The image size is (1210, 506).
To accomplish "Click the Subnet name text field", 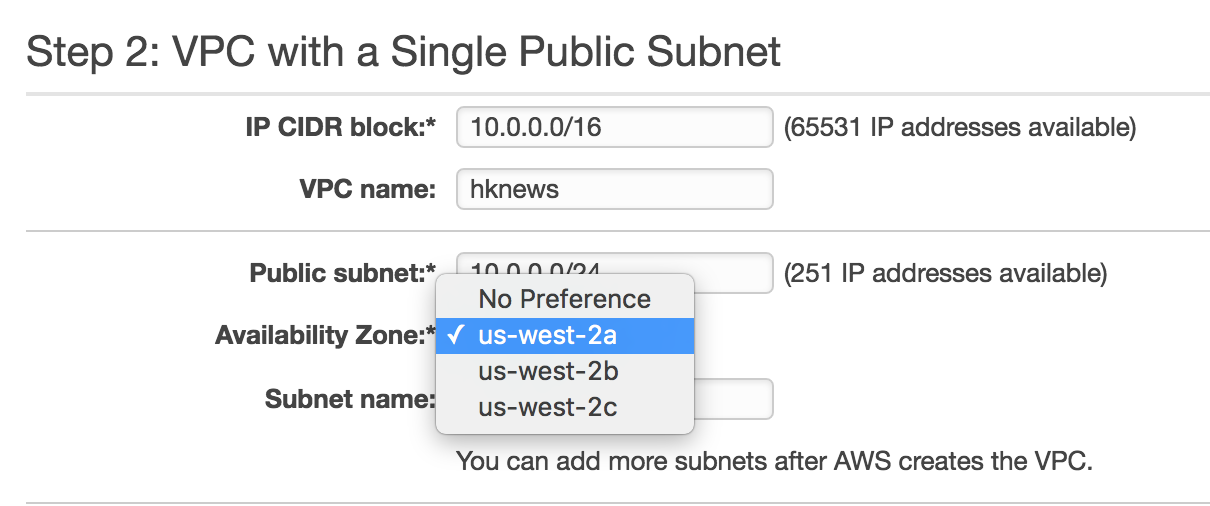I will pyautogui.click(x=733, y=399).
